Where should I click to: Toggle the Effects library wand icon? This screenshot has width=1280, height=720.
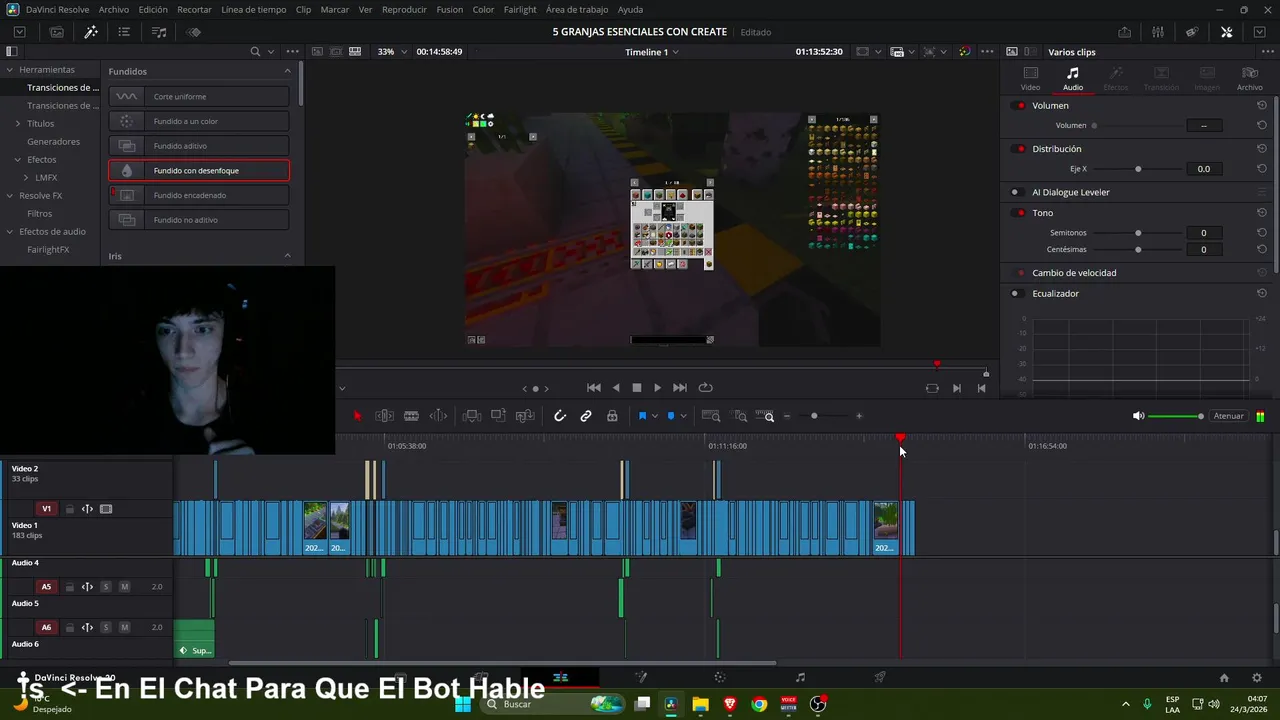(91, 32)
